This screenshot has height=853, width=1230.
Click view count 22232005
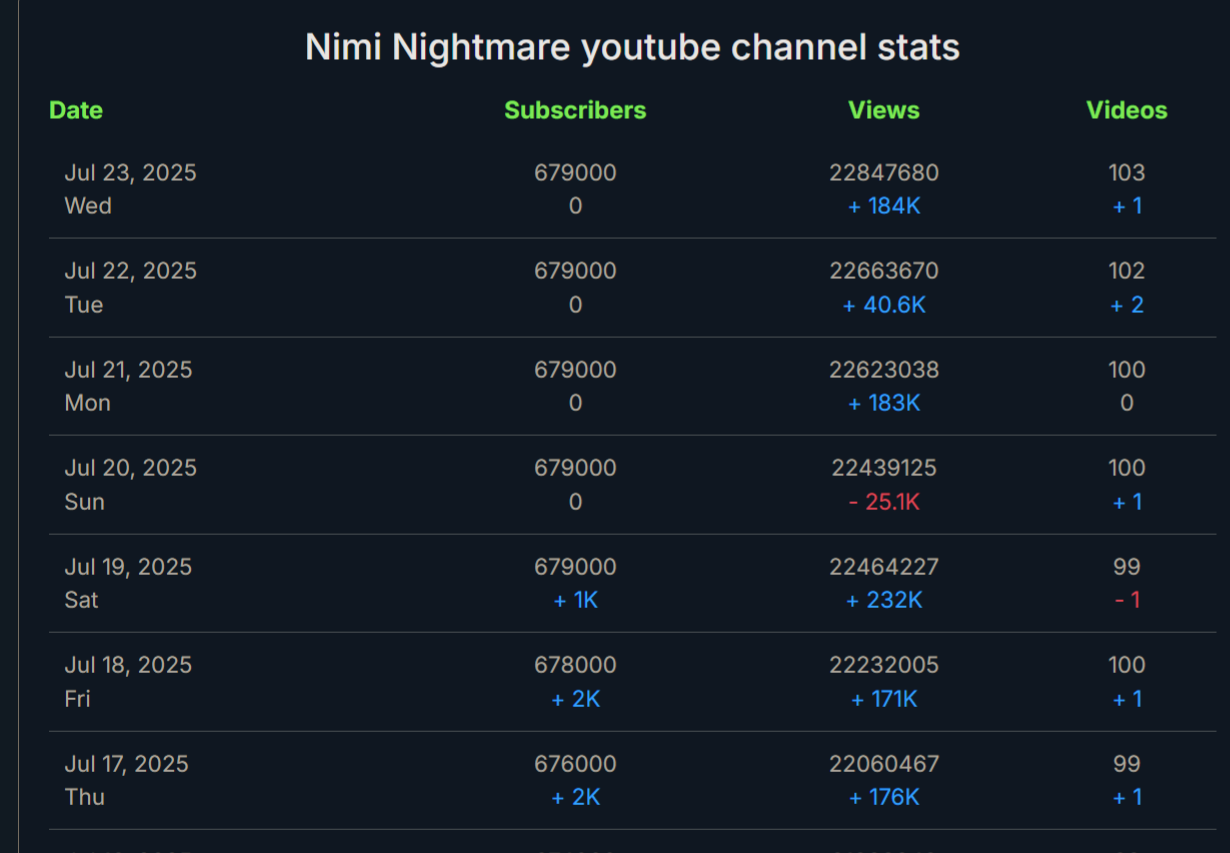(x=884, y=665)
